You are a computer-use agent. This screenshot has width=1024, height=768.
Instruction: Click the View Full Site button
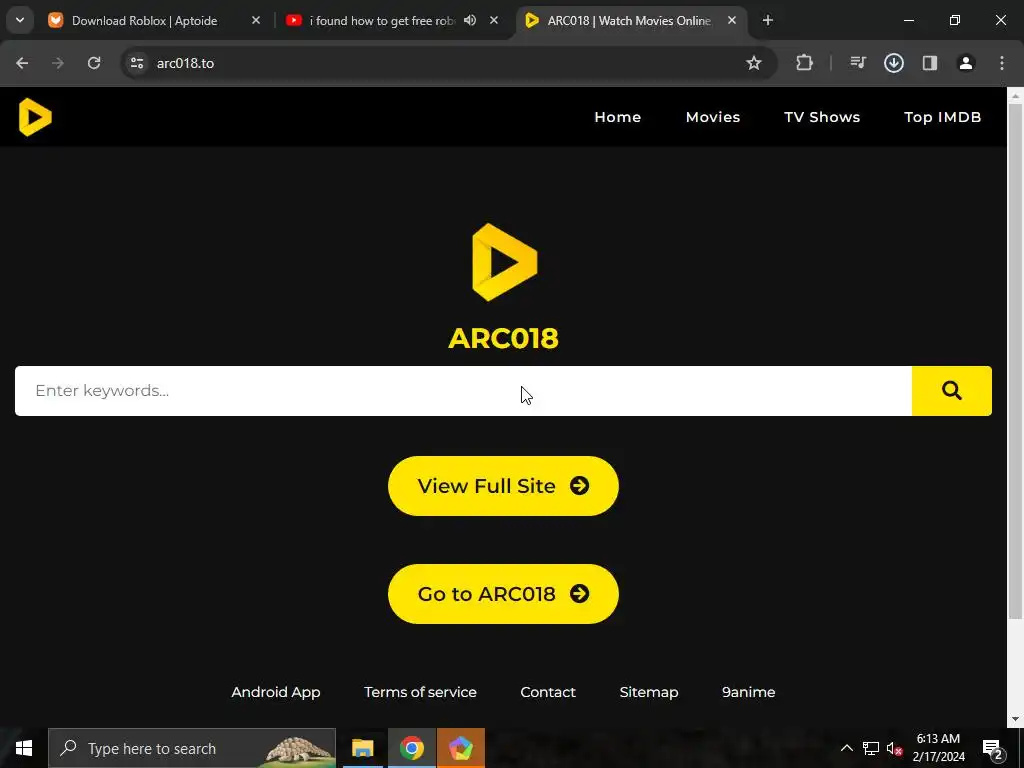504,486
